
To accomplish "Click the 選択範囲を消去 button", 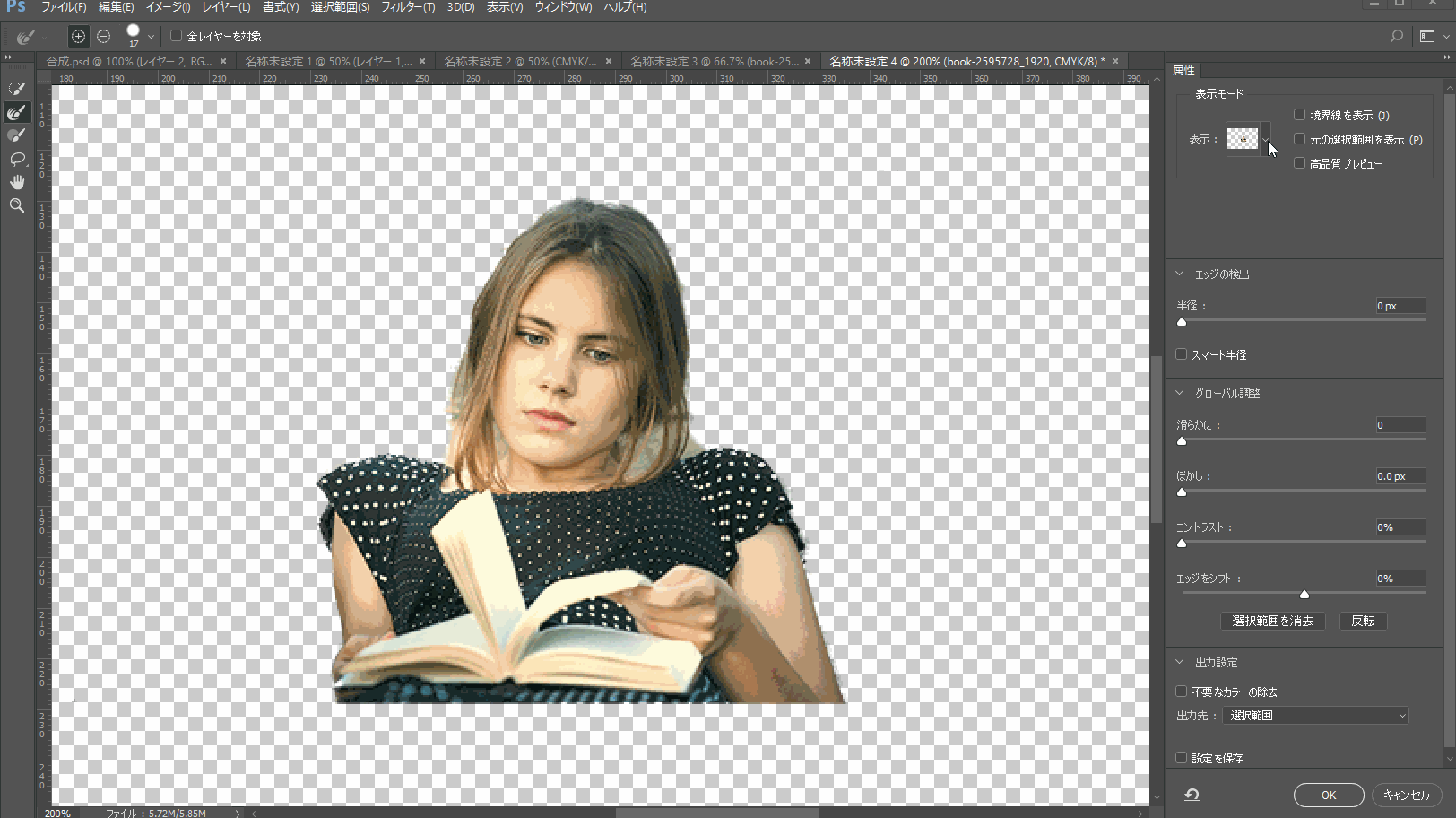I will pos(1272,621).
